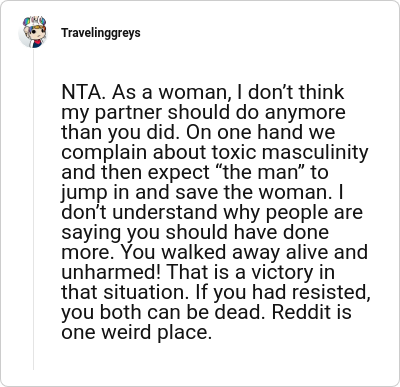Click the phrase "As a woman"

(171, 92)
